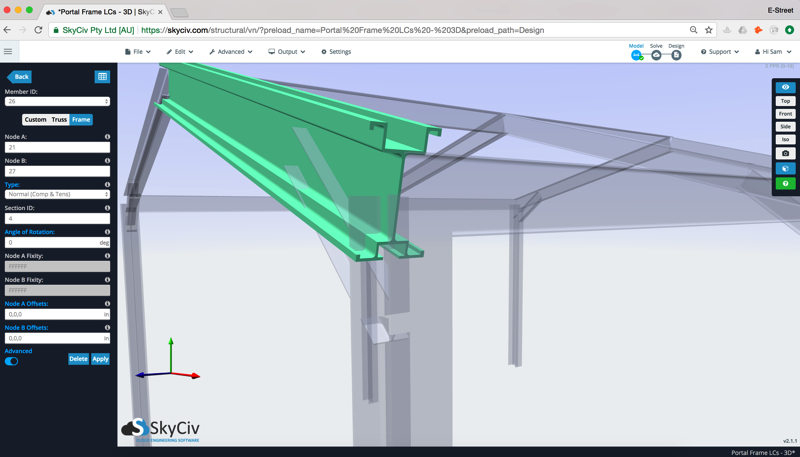Screen dimensions: 800x457
Task: Open the green help question icon
Action: [x=785, y=184]
